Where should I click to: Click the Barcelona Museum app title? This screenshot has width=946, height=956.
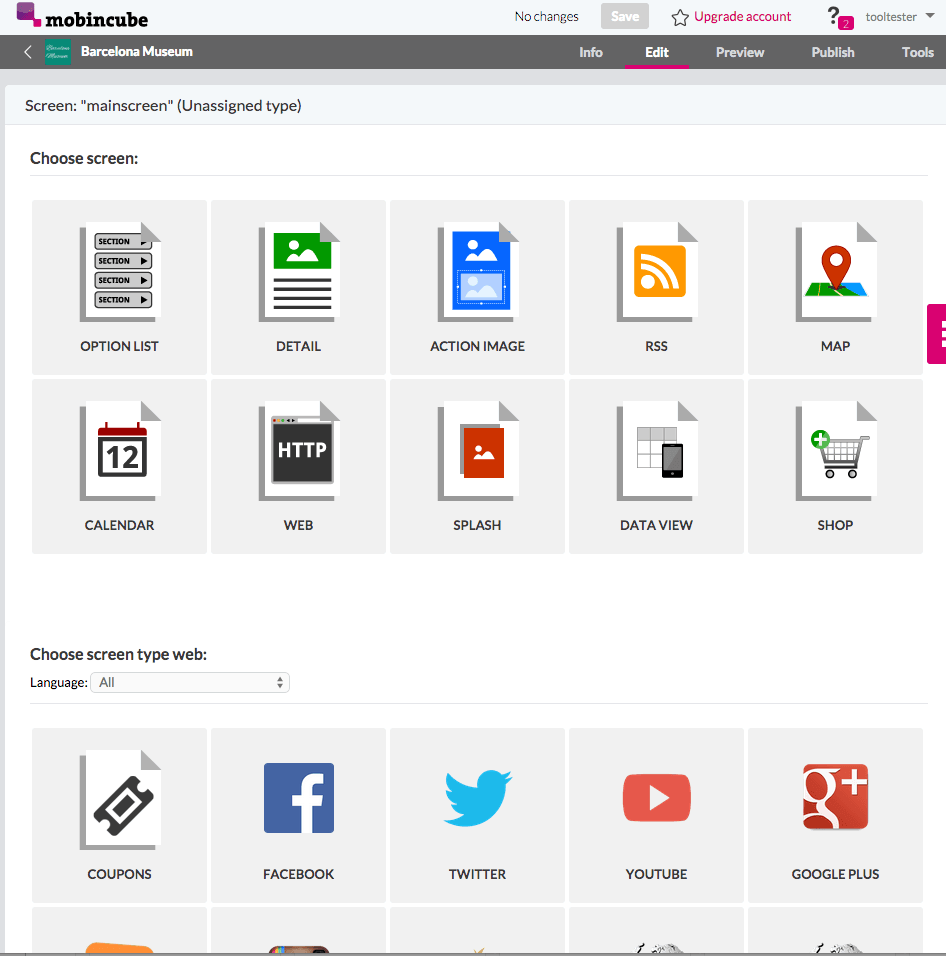point(137,52)
